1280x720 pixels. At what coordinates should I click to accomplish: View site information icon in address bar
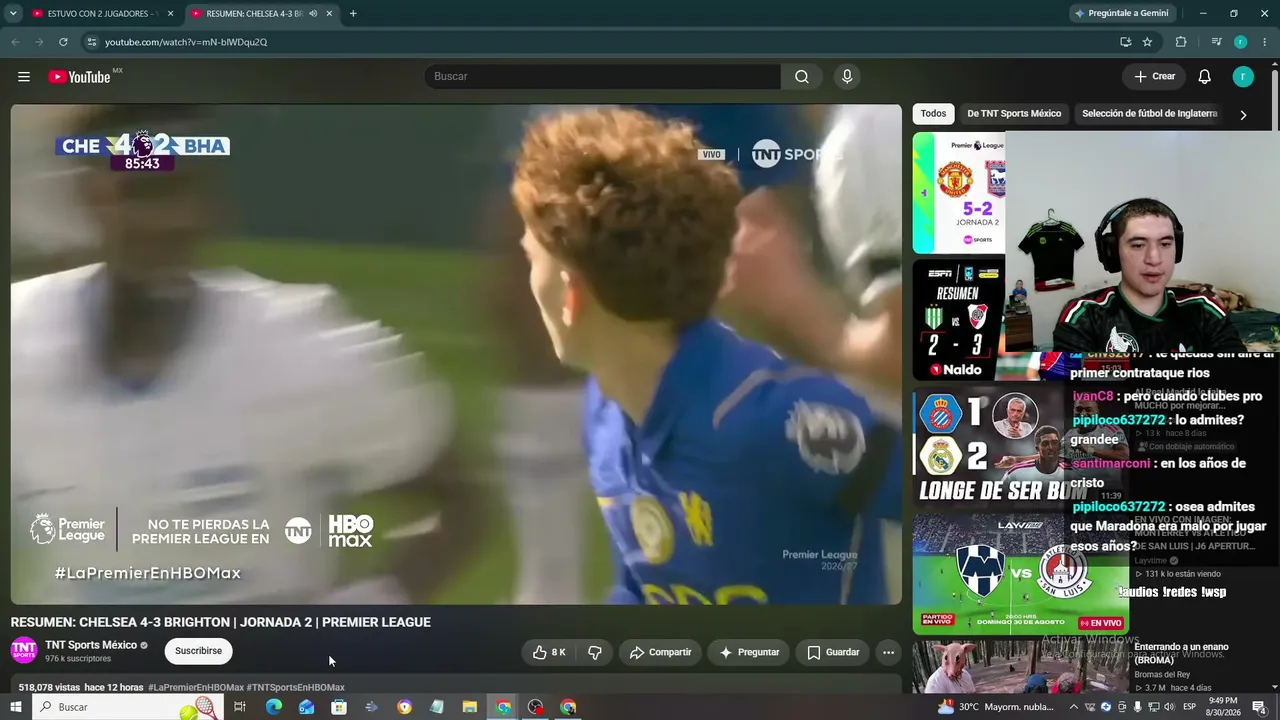pos(92,42)
